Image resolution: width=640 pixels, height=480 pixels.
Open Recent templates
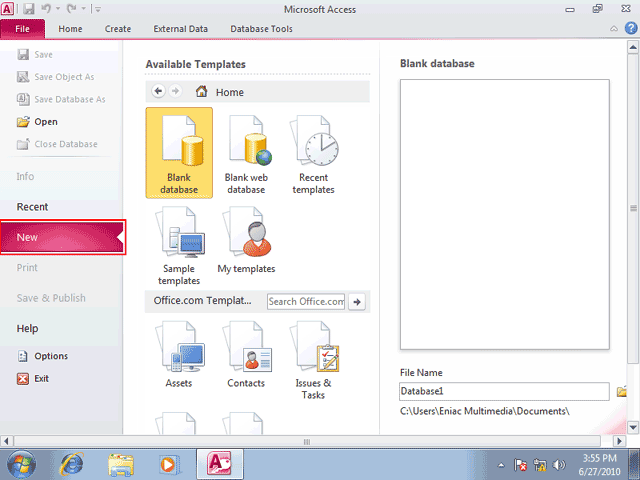click(313, 154)
